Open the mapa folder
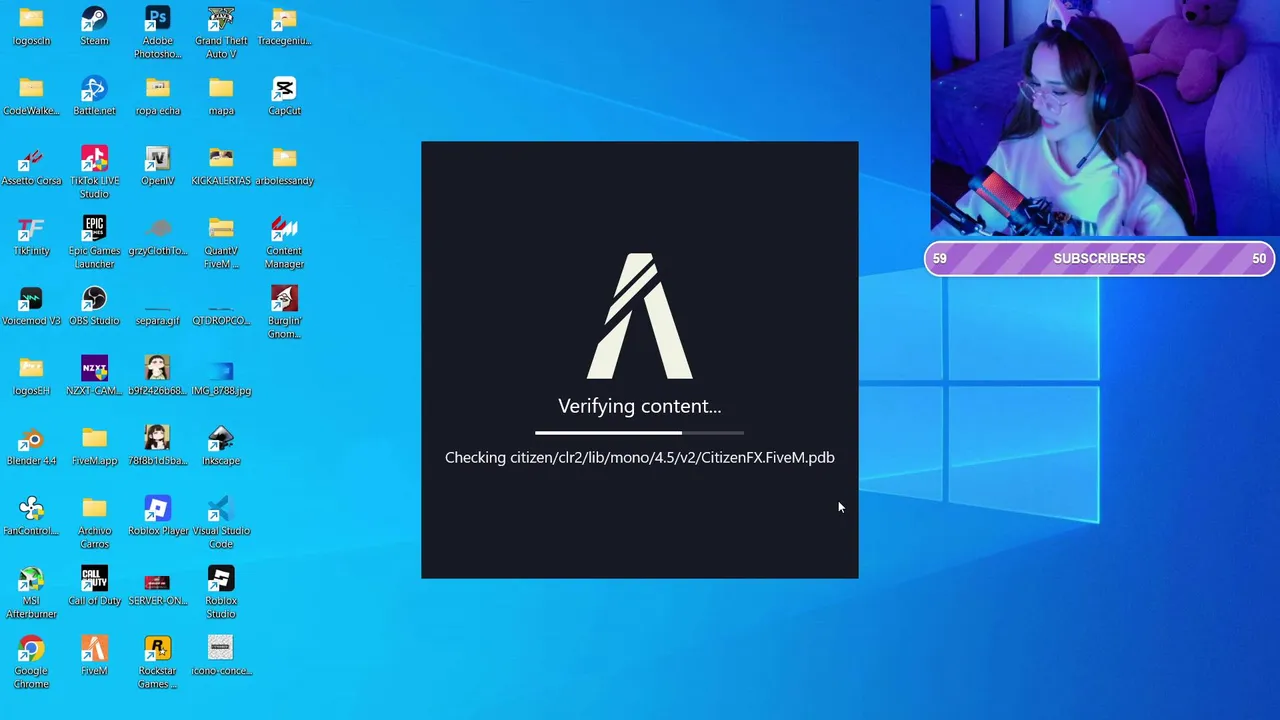The width and height of the screenshot is (1280, 720). [x=221, y=97]
